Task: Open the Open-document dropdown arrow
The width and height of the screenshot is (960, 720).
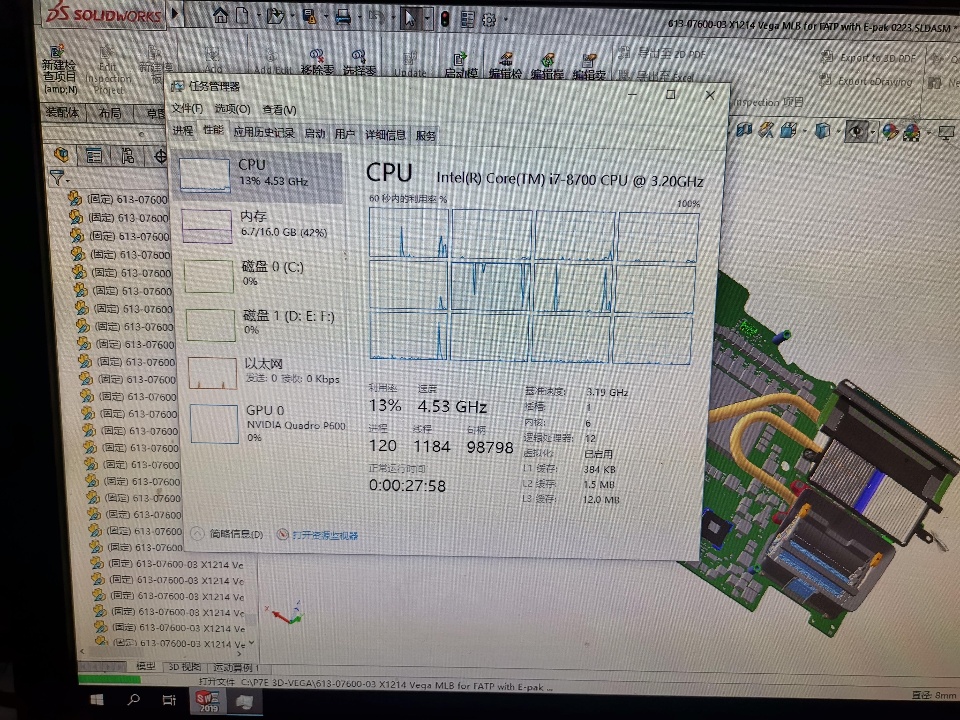Action: pyautogui.click(x=292, y=16)
